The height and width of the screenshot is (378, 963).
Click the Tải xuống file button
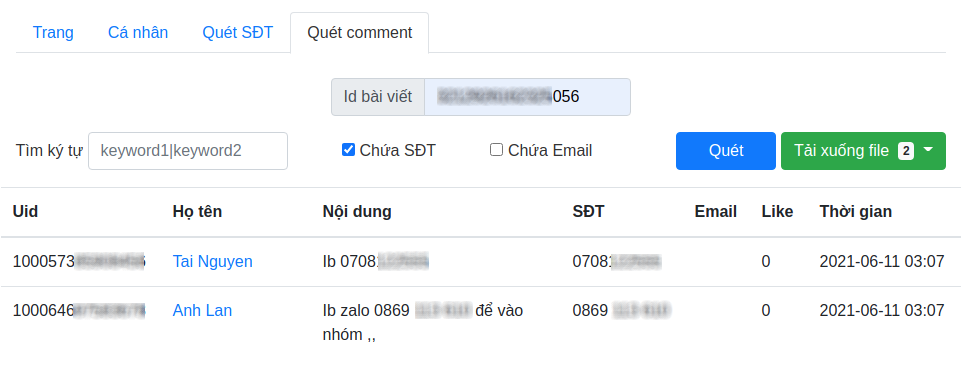click(x=864, y=151)
